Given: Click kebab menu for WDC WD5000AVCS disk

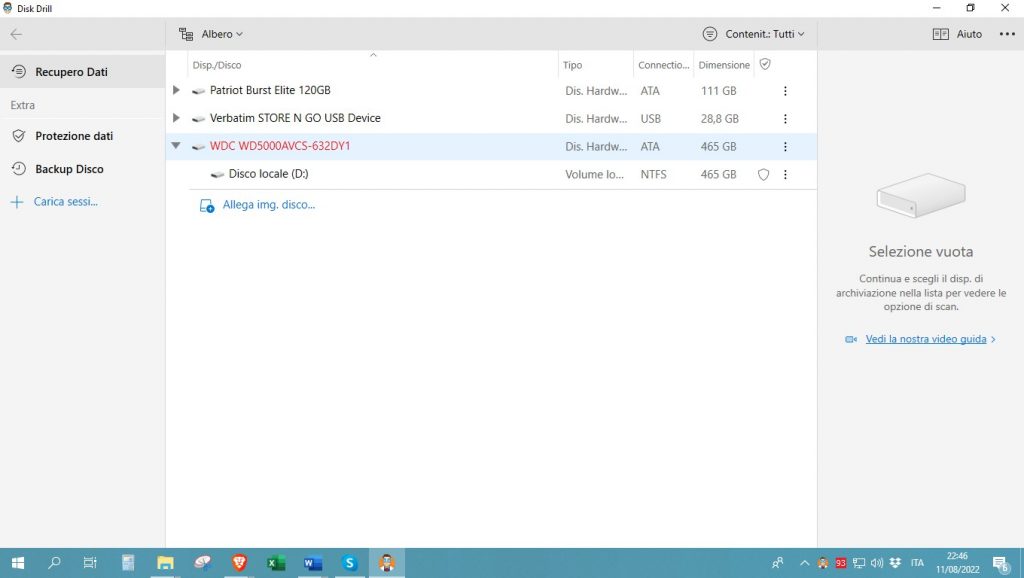Looking at the screenshot, I should pyautogui.click(x=785, y=147).
